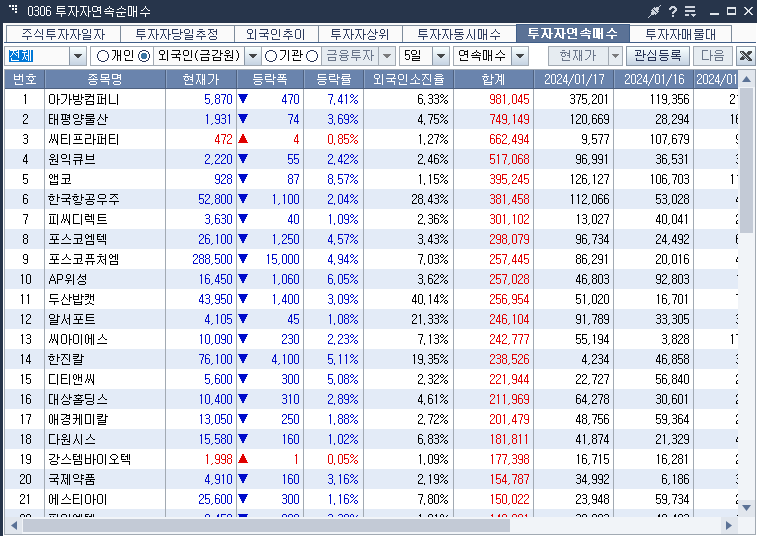This screenshot has width=757, height=536.
Task: Sort by 외국인소진율 column header
Action: [408, 79]
